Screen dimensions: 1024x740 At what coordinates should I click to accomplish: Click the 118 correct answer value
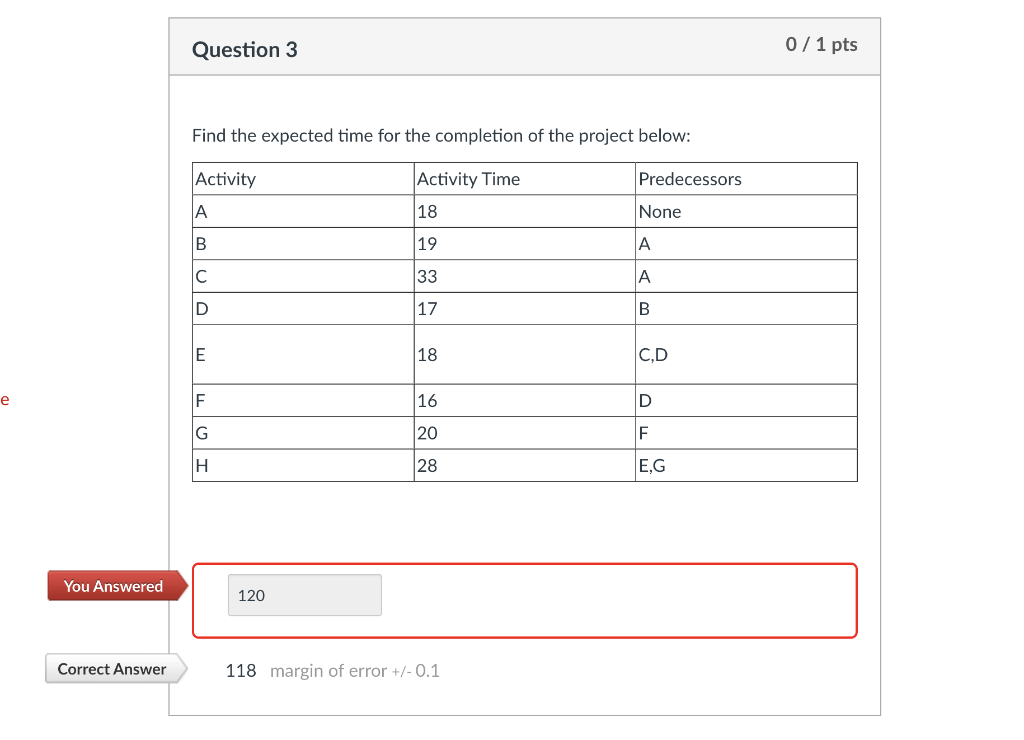pos(241,670)
